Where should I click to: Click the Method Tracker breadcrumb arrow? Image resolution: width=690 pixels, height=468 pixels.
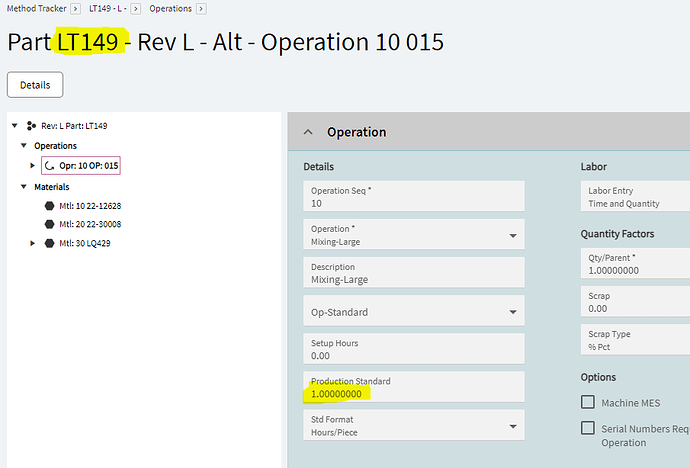tap(75, 9)
